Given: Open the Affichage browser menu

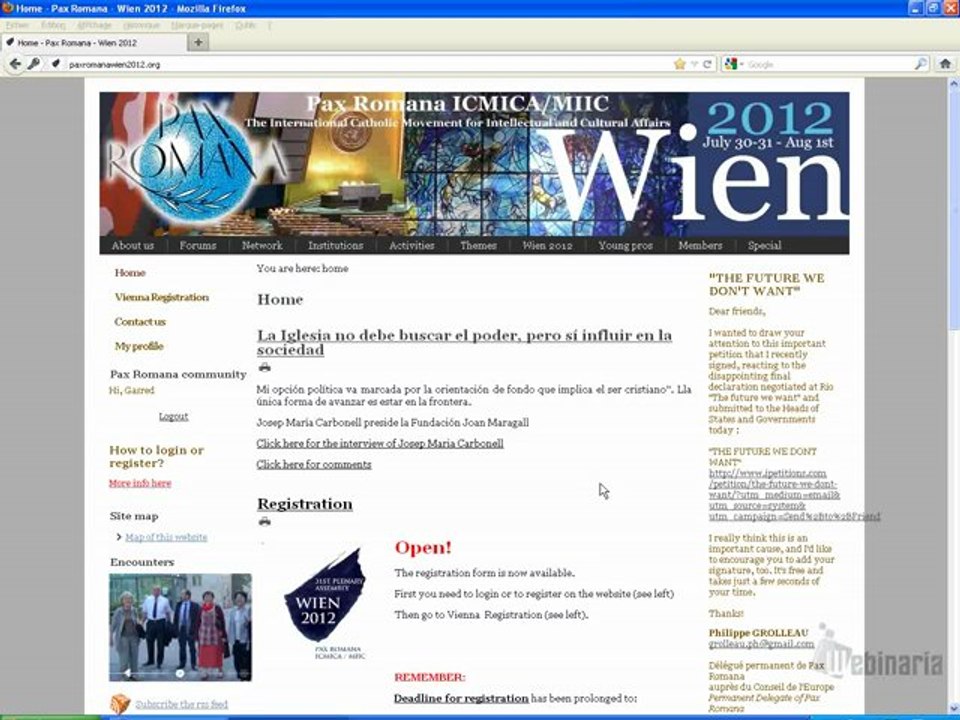Looking at the screenshot, I should click(94, 25).
